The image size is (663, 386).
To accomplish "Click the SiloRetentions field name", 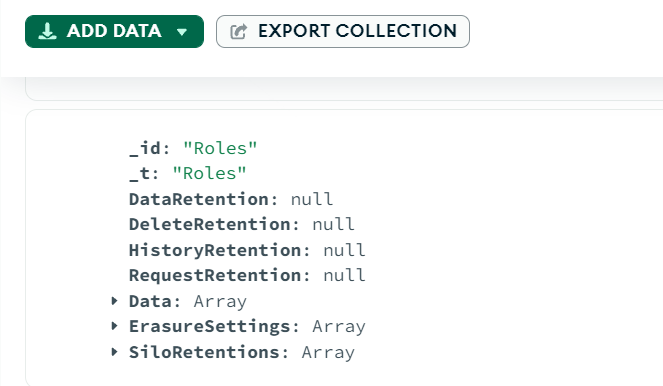I will point(204,352).
